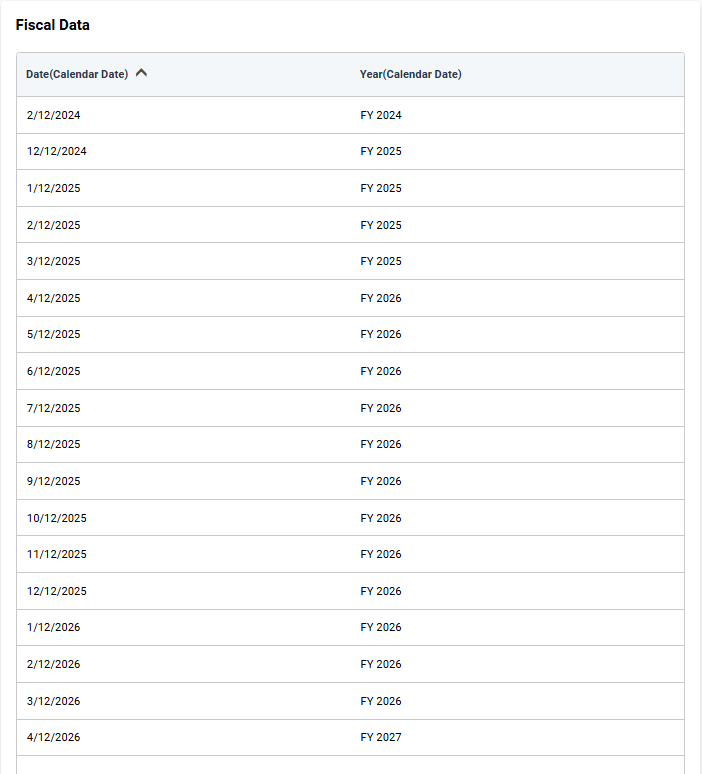Click the FY 2027 year cell
702x774 pixels.
click(x=381, y=737)
